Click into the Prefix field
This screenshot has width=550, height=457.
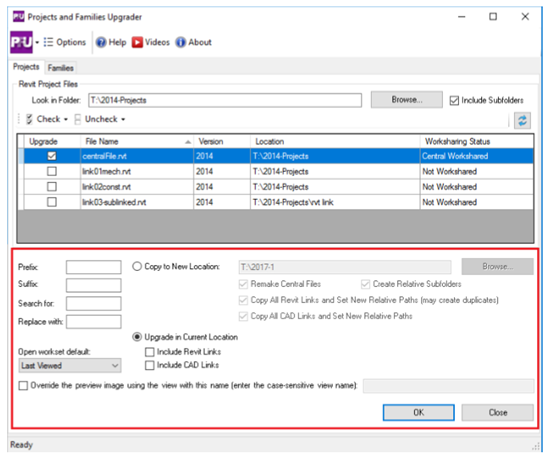tap(94, 267)
